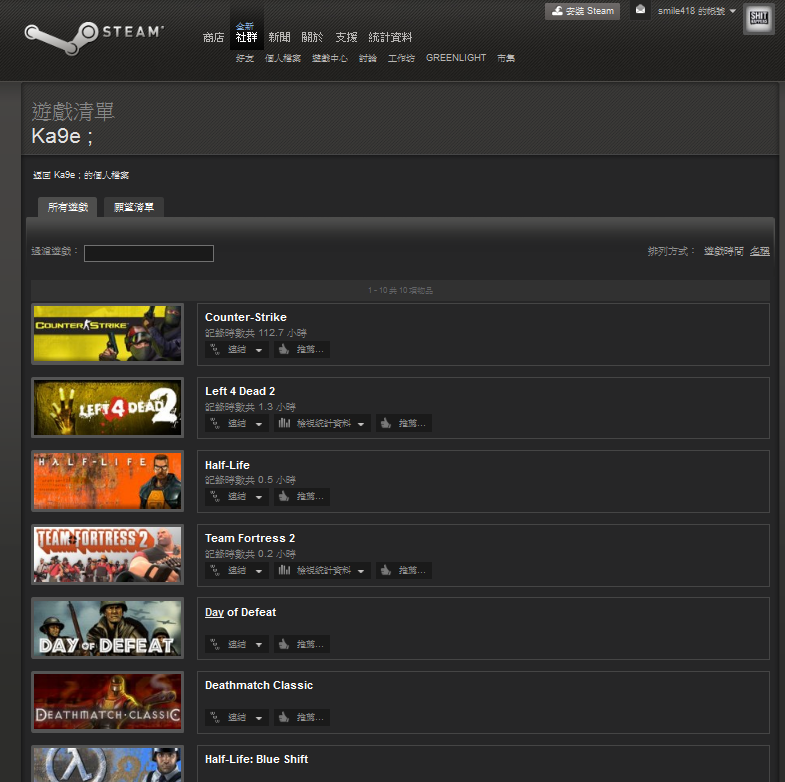This screenshot has width=785, height=782.
Task: Expand Half-Life links dropdown
Action: click(237, 497)
